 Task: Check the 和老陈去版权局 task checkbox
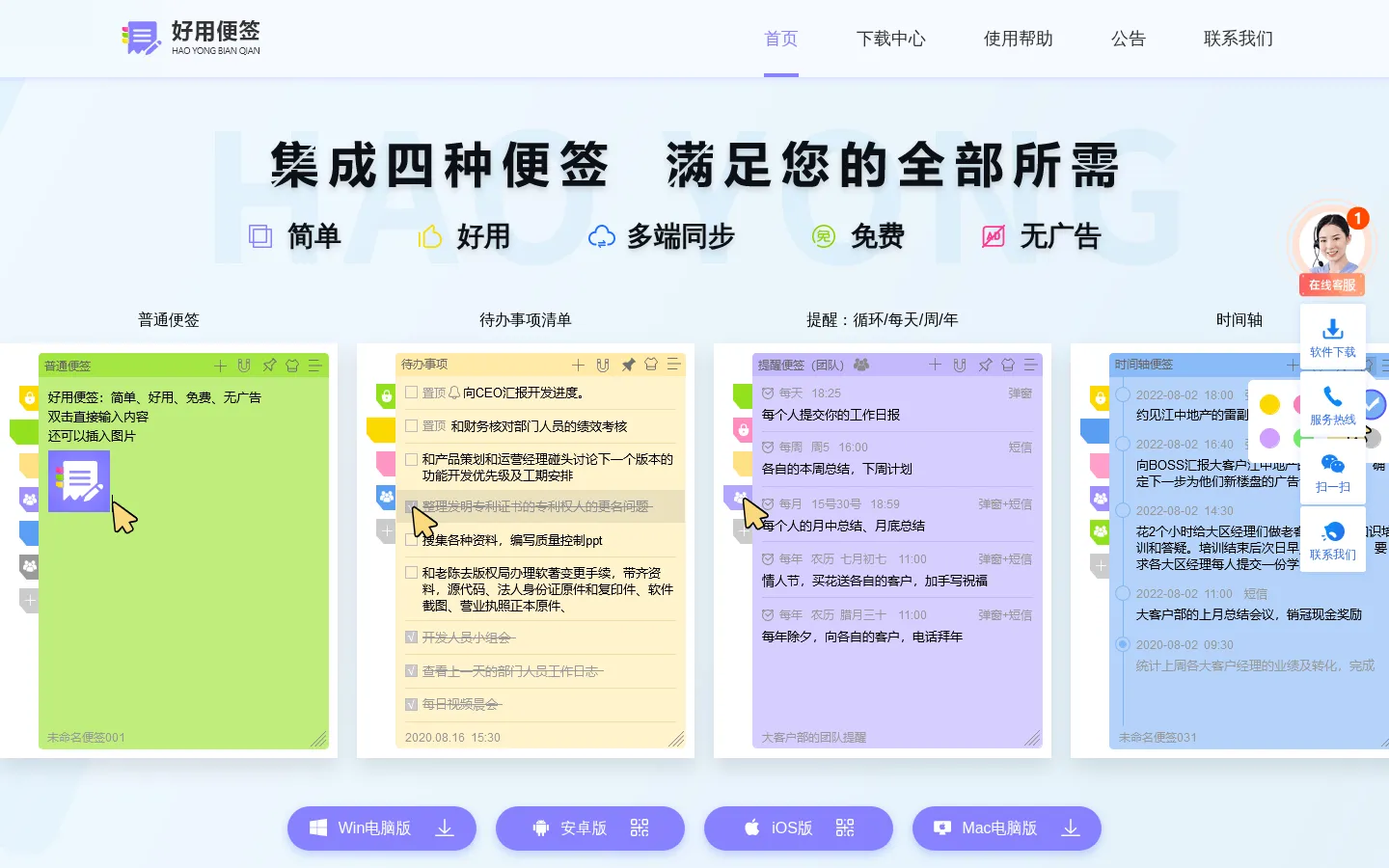411,573
